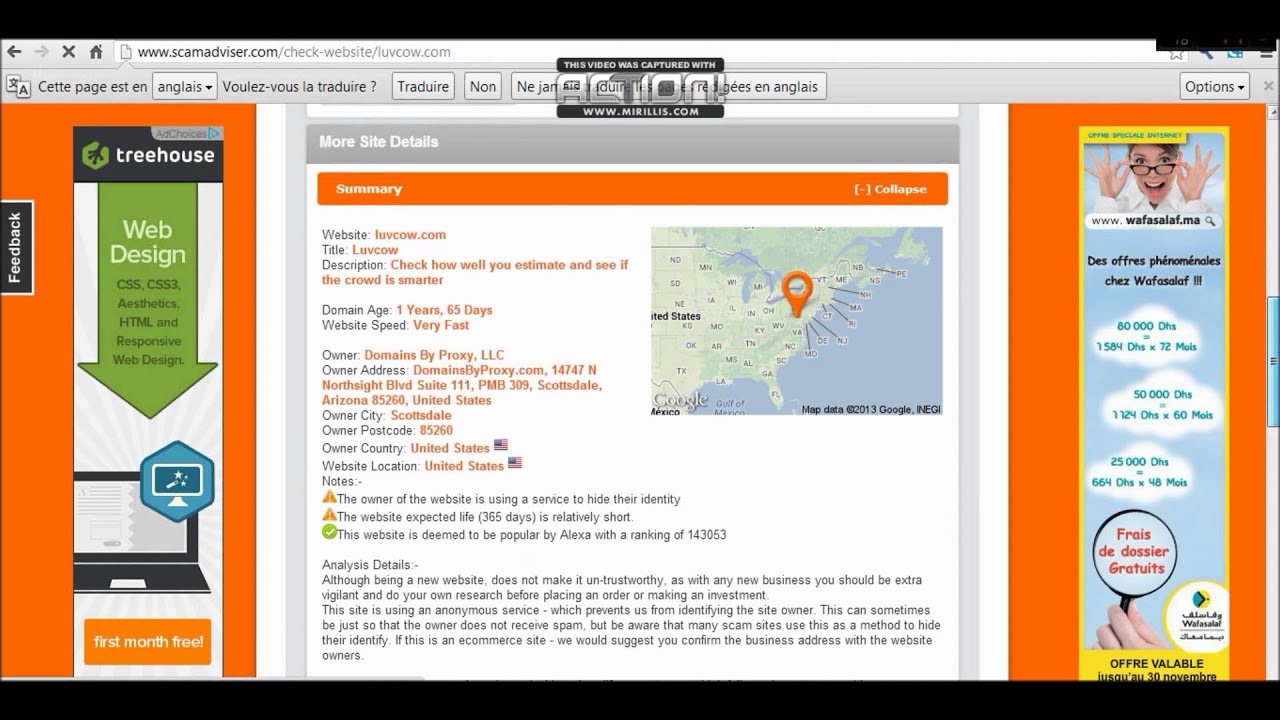Image resolution: width=1280 pixels, height=720 pixels.
Task: Click the orange map location pin
Action: (x=797, y=294)
